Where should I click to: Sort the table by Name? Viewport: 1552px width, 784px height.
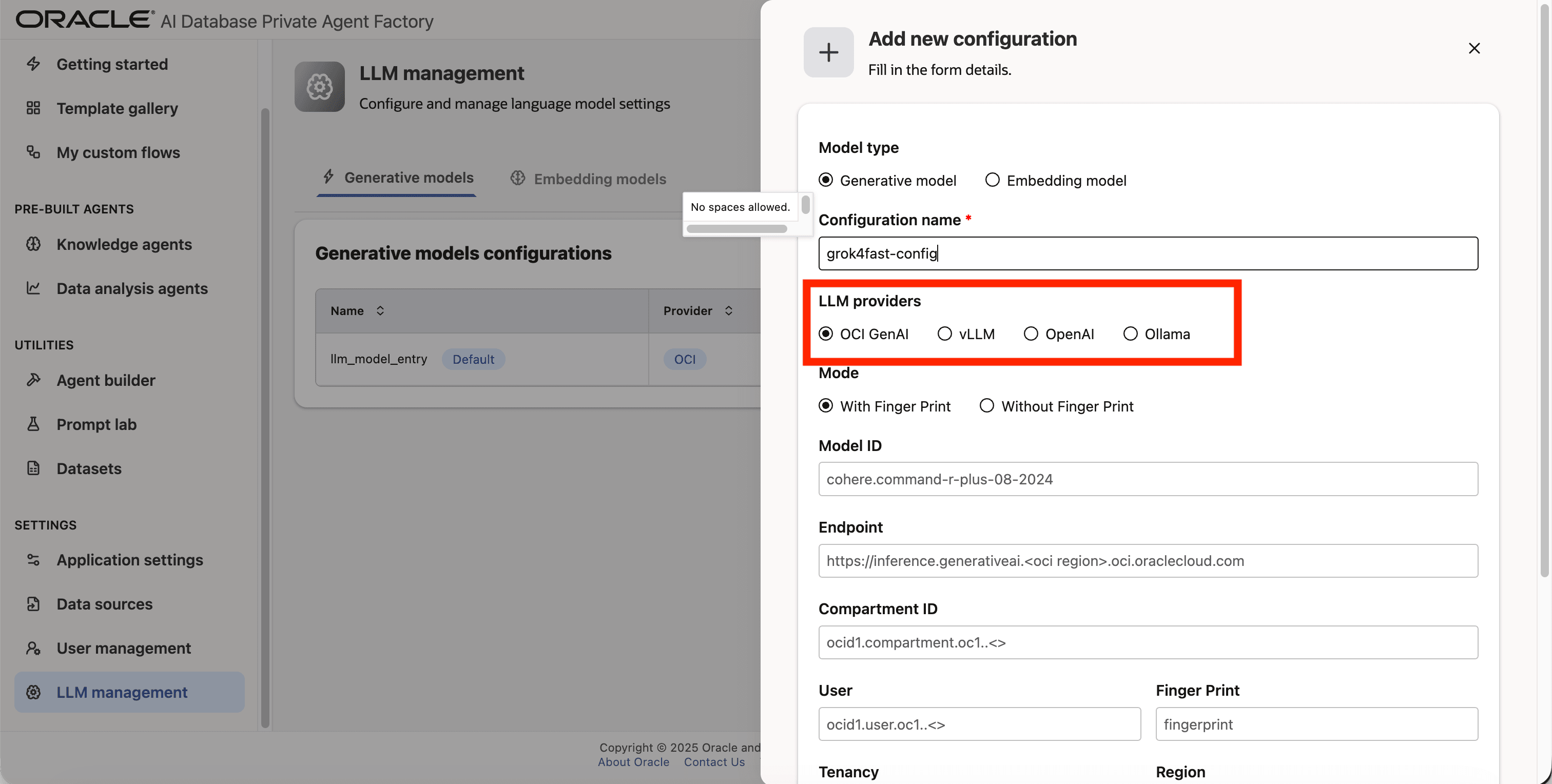pyautogui.click(x=380, y=310)
